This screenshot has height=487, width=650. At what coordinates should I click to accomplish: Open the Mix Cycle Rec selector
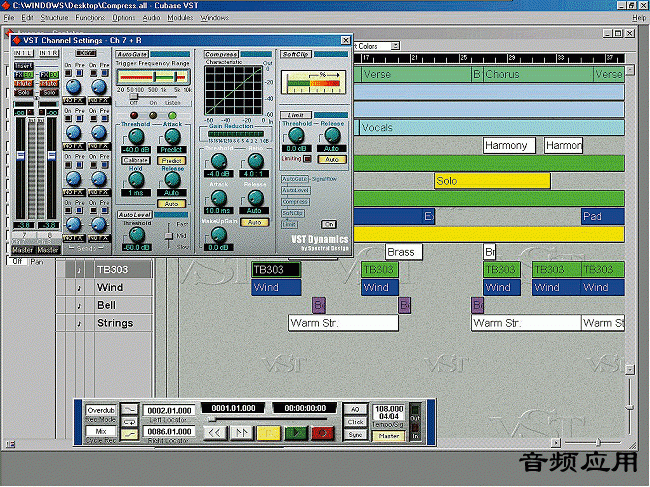(x=101, y=431)
